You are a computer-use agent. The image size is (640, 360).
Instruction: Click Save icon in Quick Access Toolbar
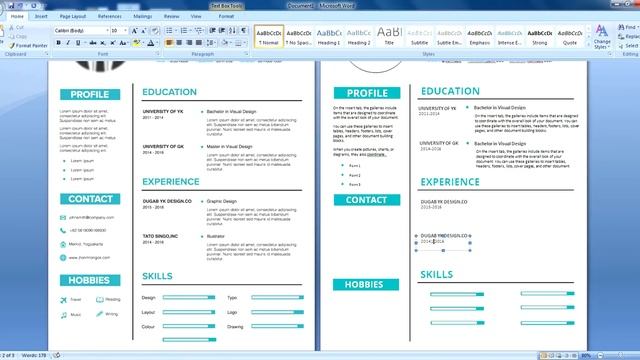(x=11, y=6)
